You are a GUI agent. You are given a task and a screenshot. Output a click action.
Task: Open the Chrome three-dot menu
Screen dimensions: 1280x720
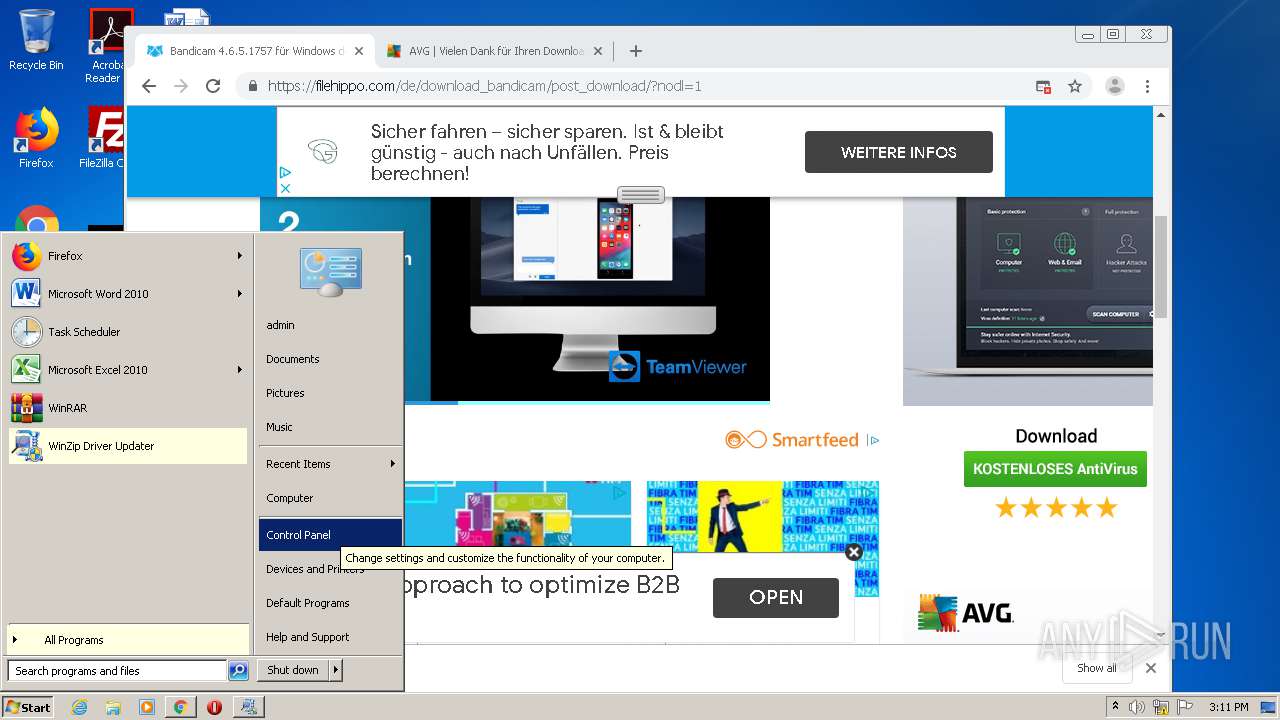[x=1147, y=86]
